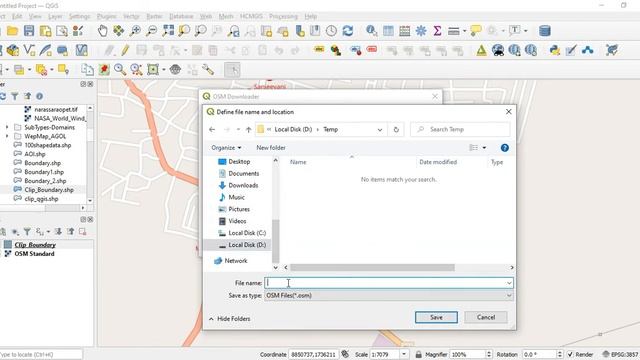Open the Scale dropdown in status bar
The height and width of the screenshot is (360, 640).
click(x=404, y=354)
